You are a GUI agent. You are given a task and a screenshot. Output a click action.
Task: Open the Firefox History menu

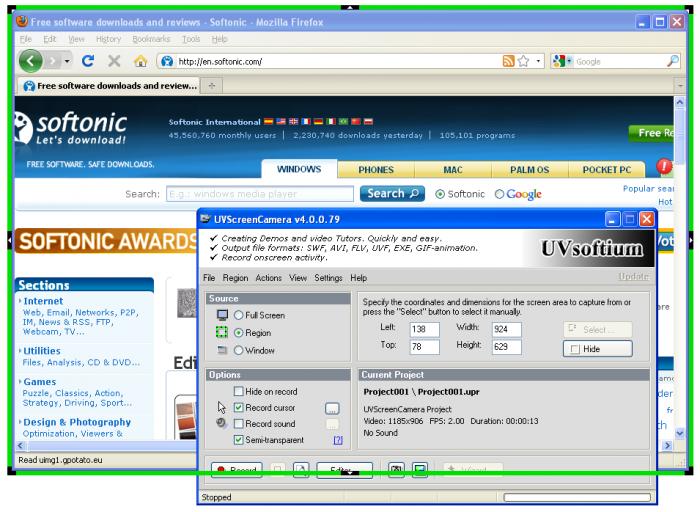[108, 39]
